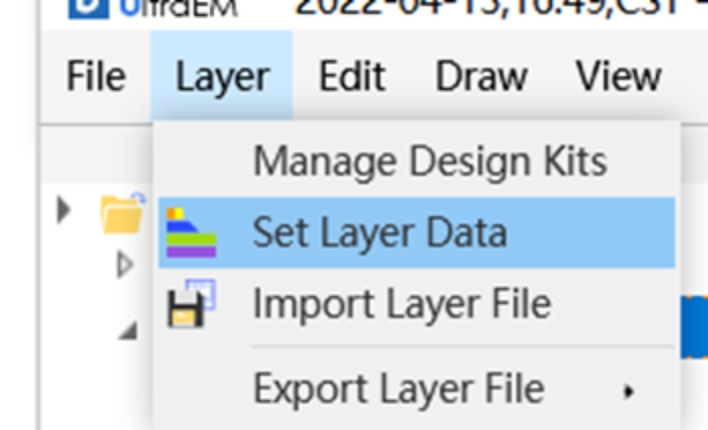The image size is (708, 430).
Task: Click the colored layer stack icon
Action: [x=190, y=233]
